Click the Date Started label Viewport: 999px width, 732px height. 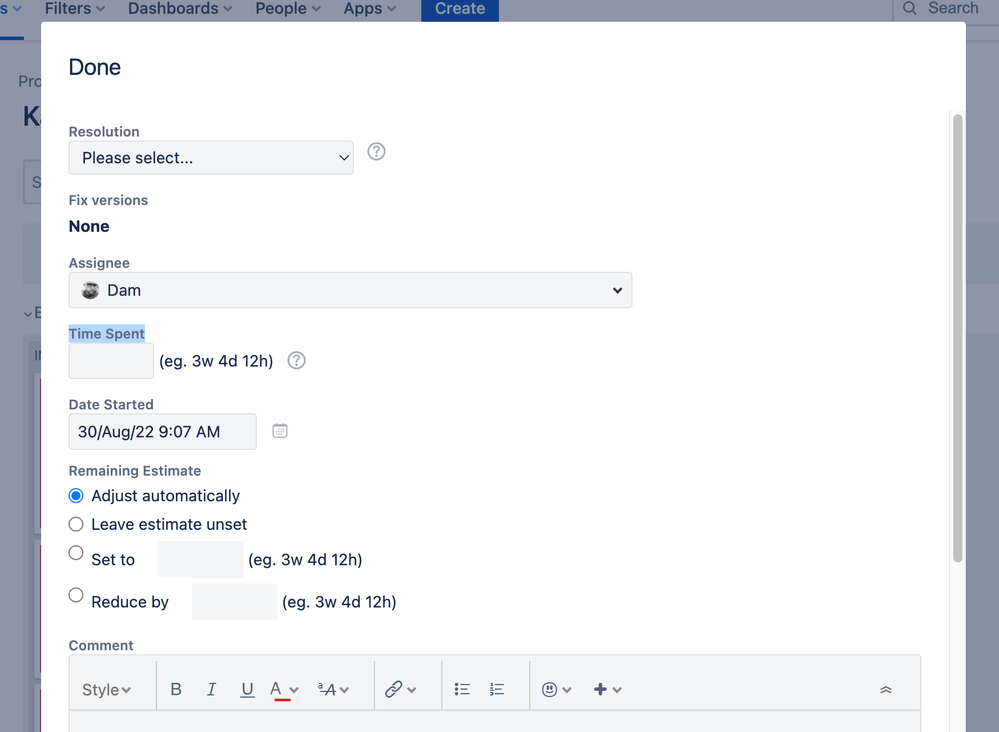click(x=111, y=405)
